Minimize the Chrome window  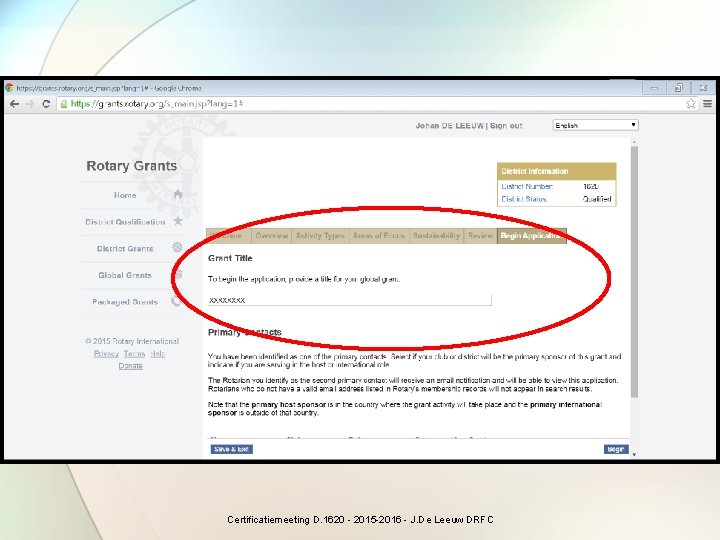pyautogui.click(x=654, y=88)
